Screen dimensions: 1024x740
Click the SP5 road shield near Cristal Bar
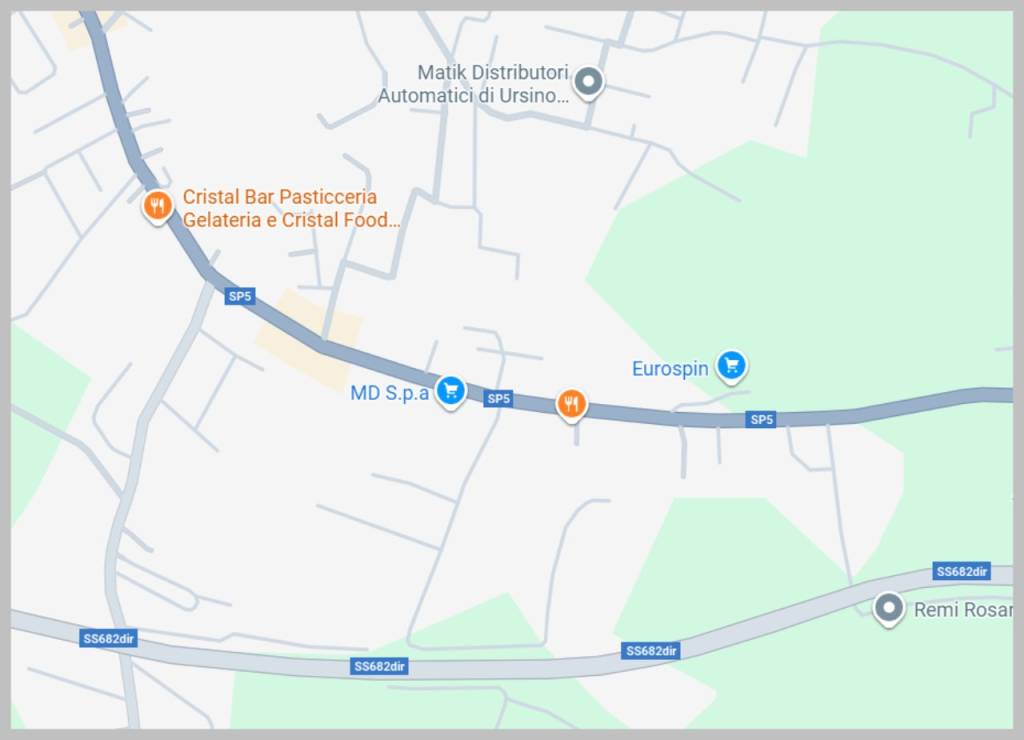click(x=240, y=296)
